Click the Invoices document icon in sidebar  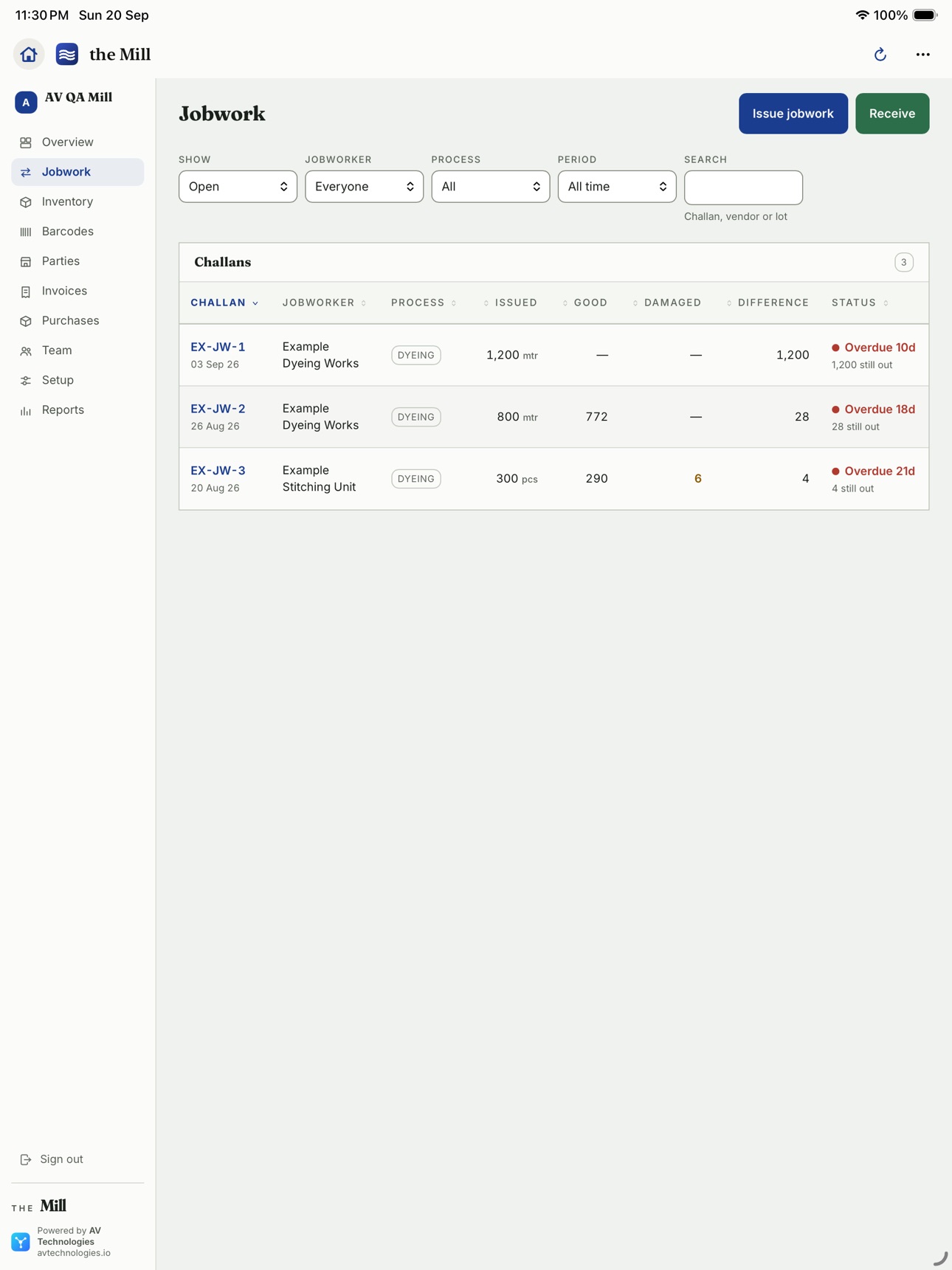click(26, 291)
